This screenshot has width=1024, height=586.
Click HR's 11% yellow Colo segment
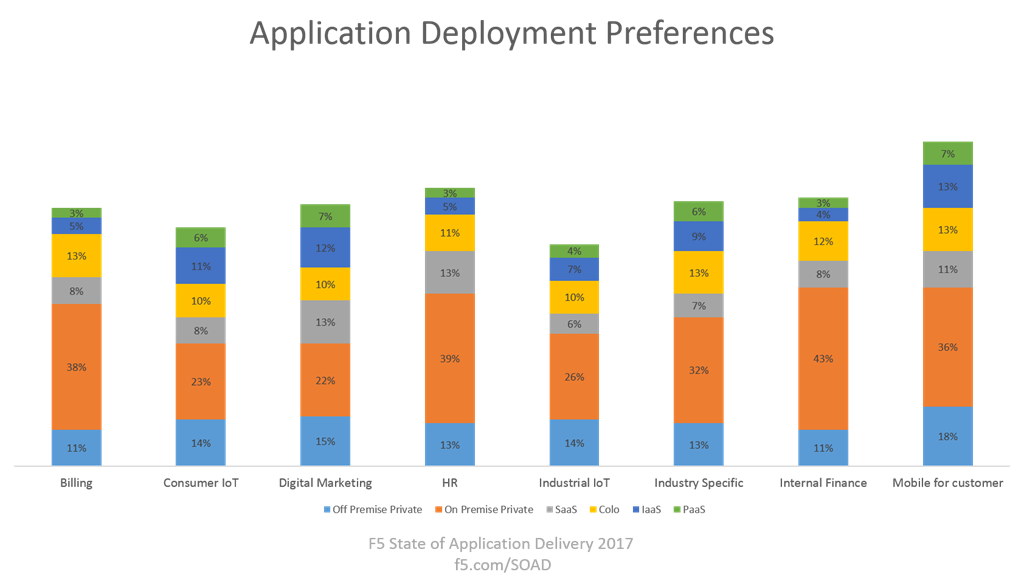450,233
